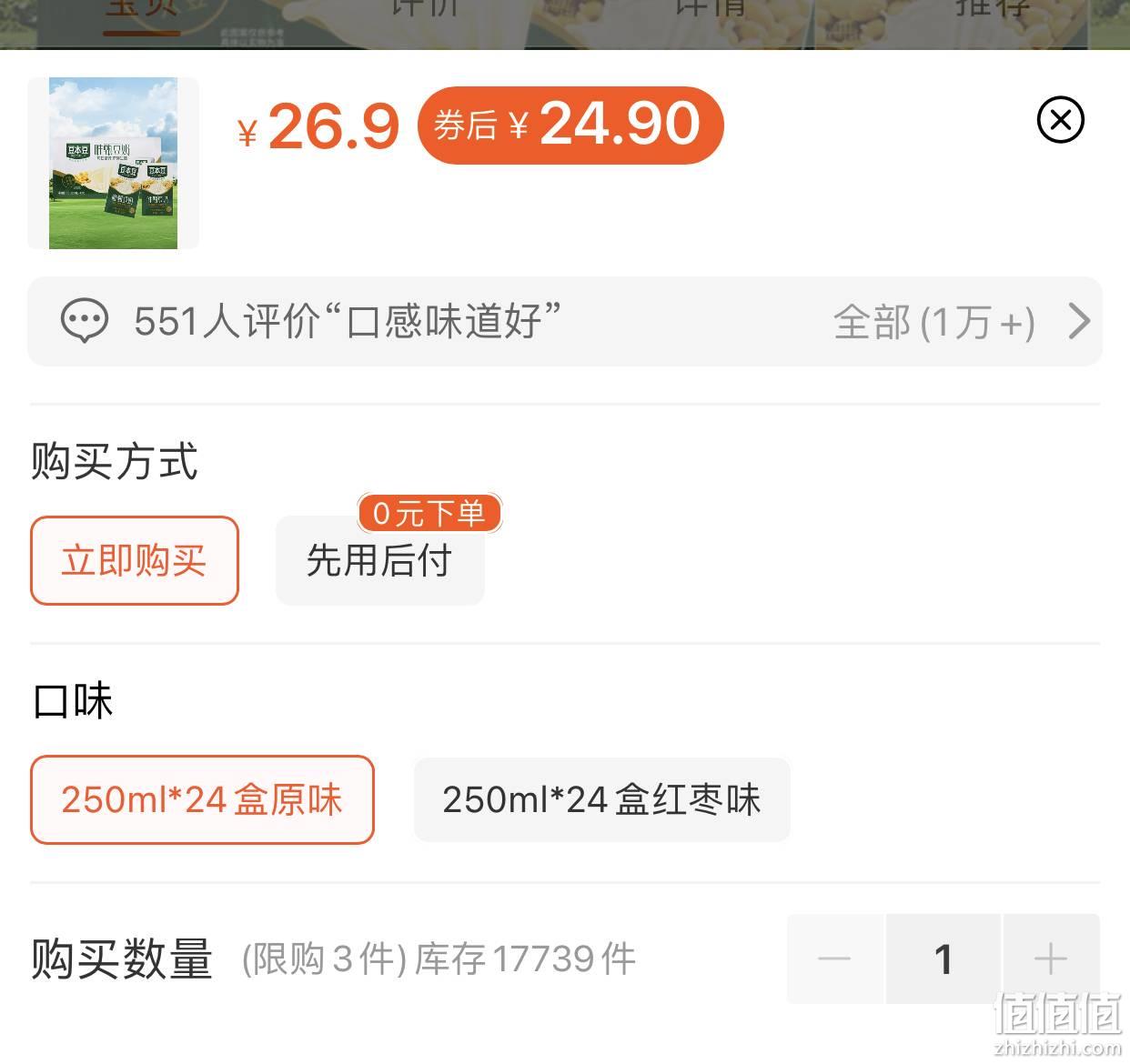The image size is (1130, 1064).
Task: Tap the 券后 ¥24.90 coupon price badge
Action: pos(570,125)
